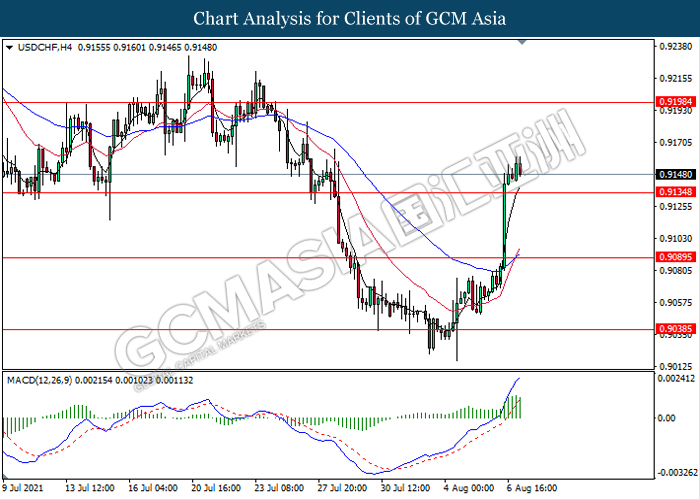Select the red 0.90385 support price tag

(673, 329)
